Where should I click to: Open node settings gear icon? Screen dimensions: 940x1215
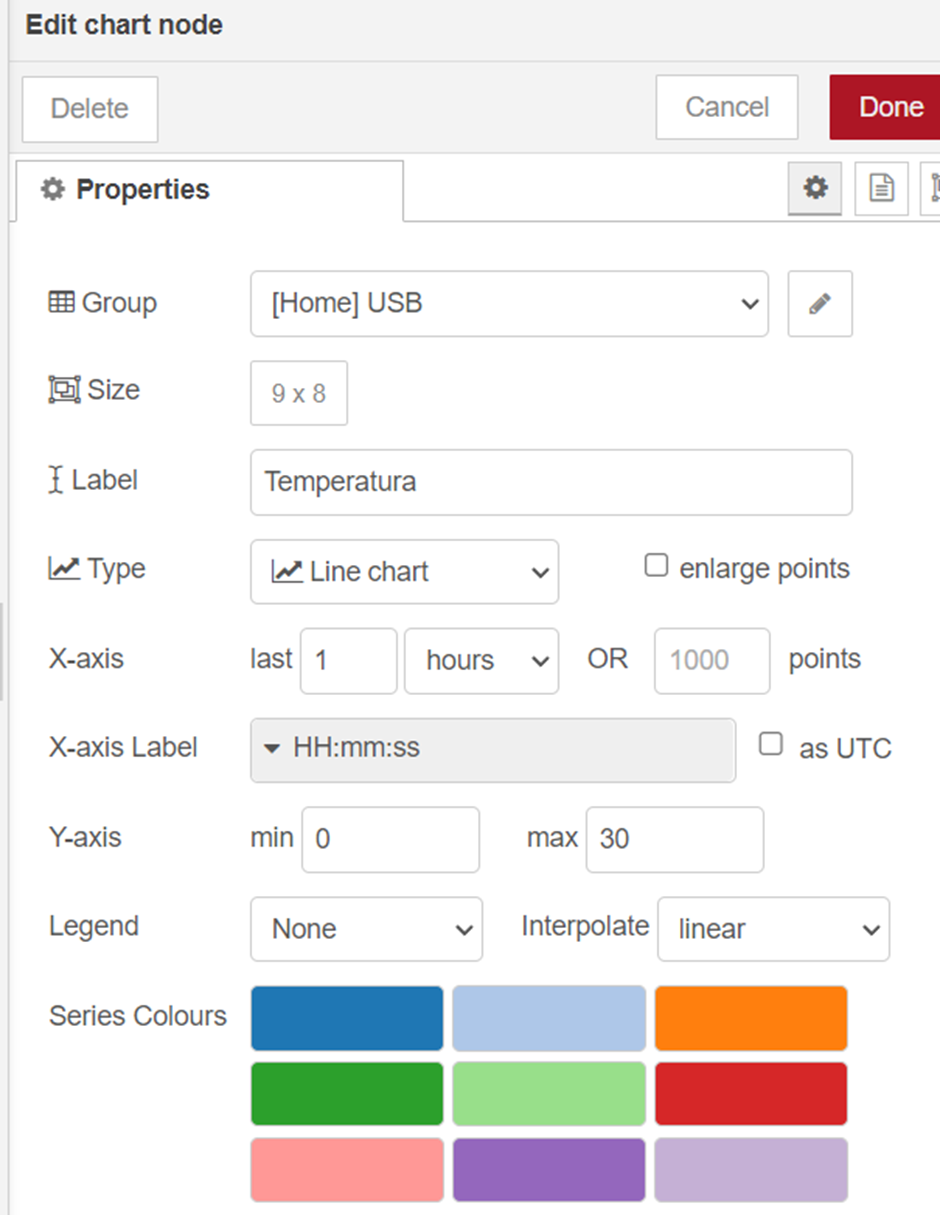815,188
